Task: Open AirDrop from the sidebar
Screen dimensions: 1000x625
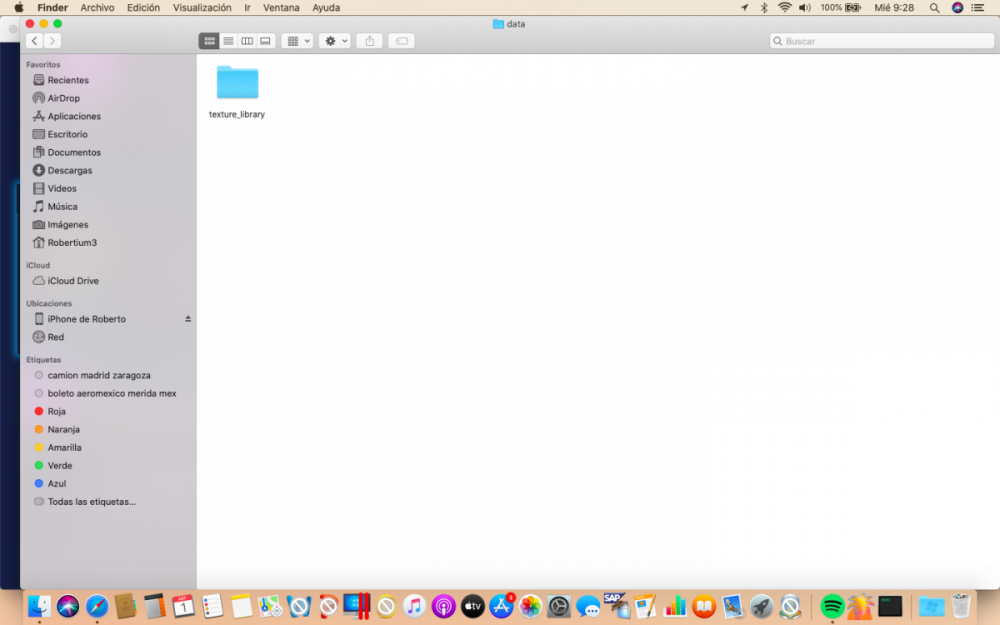Action: (x=63, y=98)
